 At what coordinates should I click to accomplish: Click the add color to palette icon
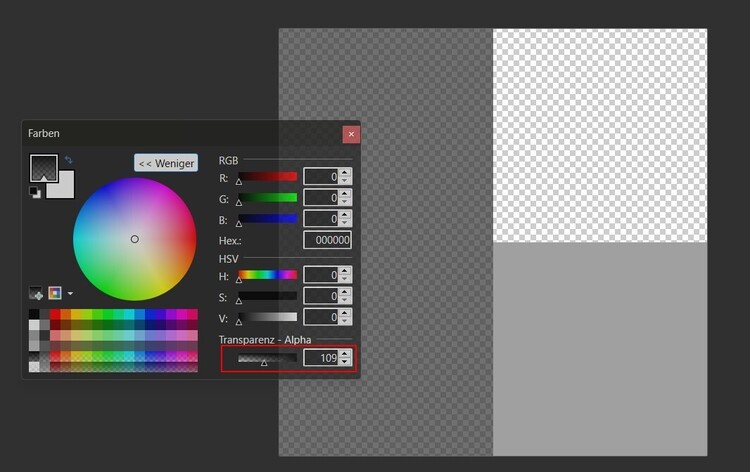point(36,293)
